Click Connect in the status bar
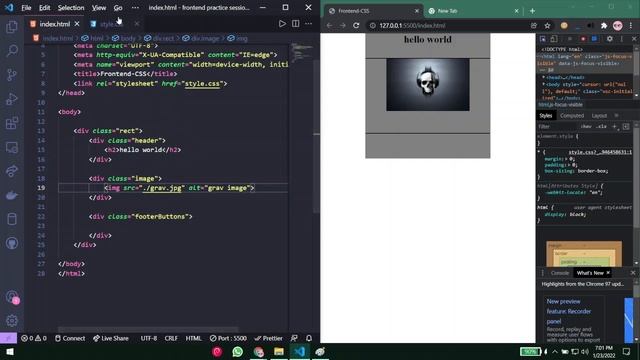The width and height of the screenshot is (640, 360). (x=70, y=338)
